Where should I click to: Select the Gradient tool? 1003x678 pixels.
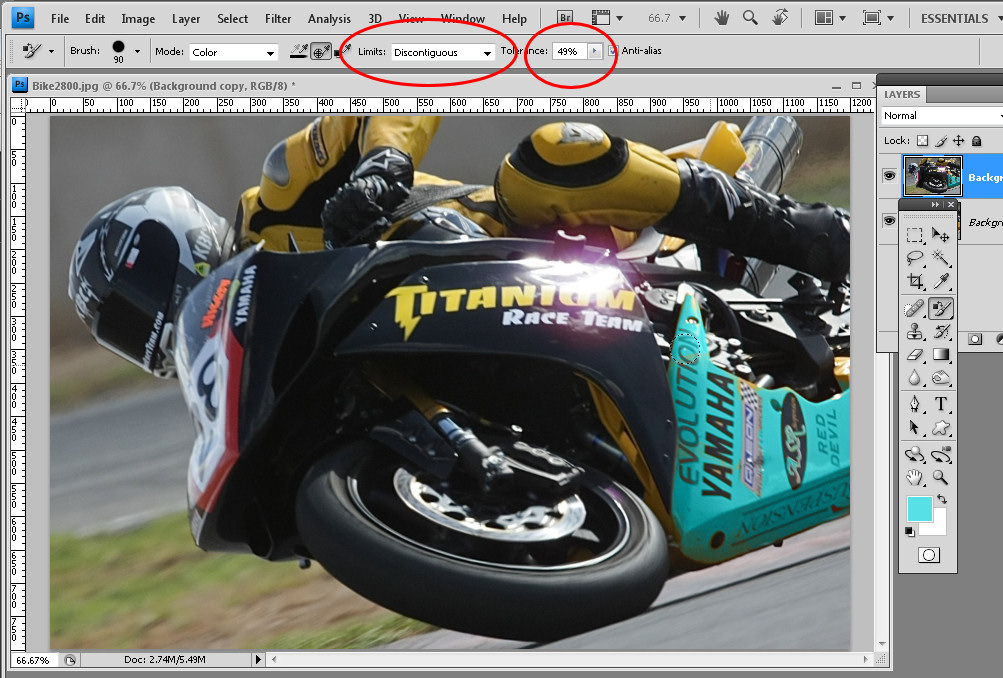click(940, 354)
